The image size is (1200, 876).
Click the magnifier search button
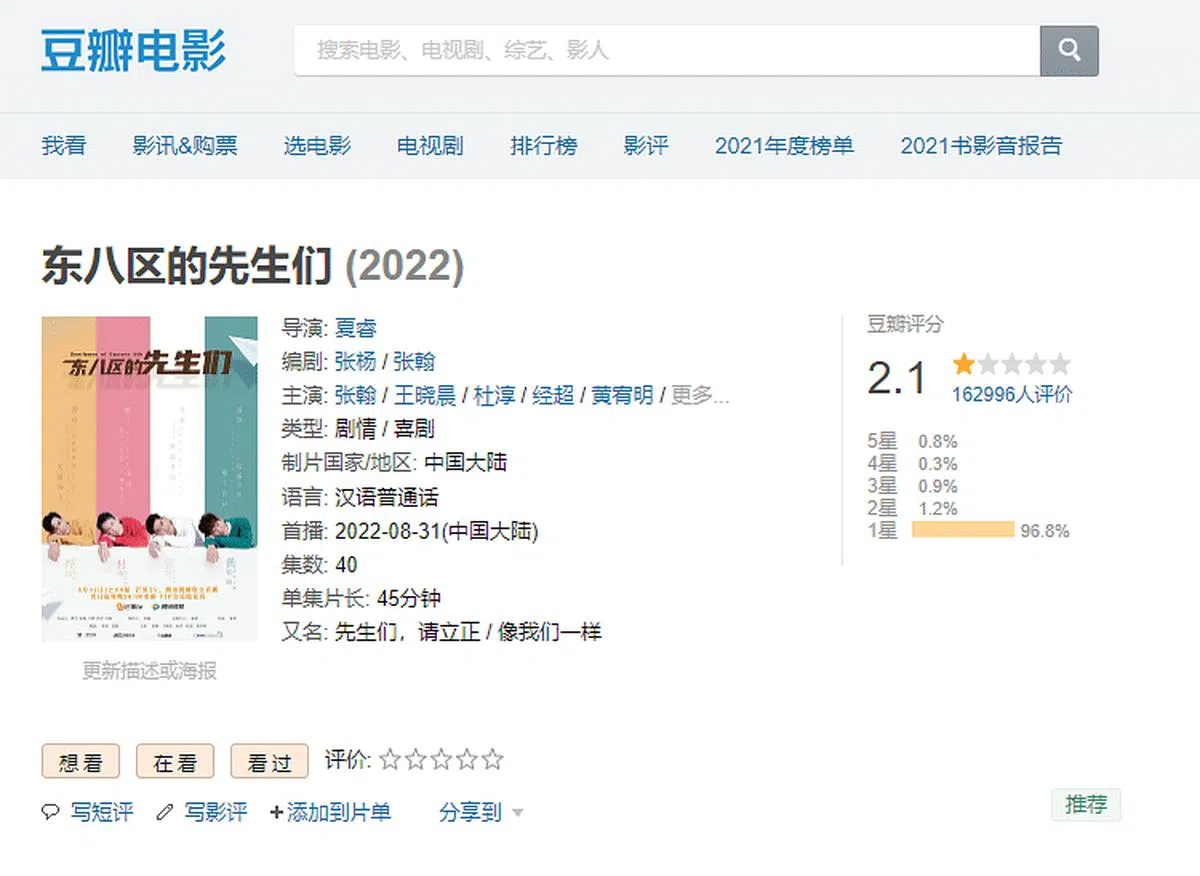[x=1069, y=50]
